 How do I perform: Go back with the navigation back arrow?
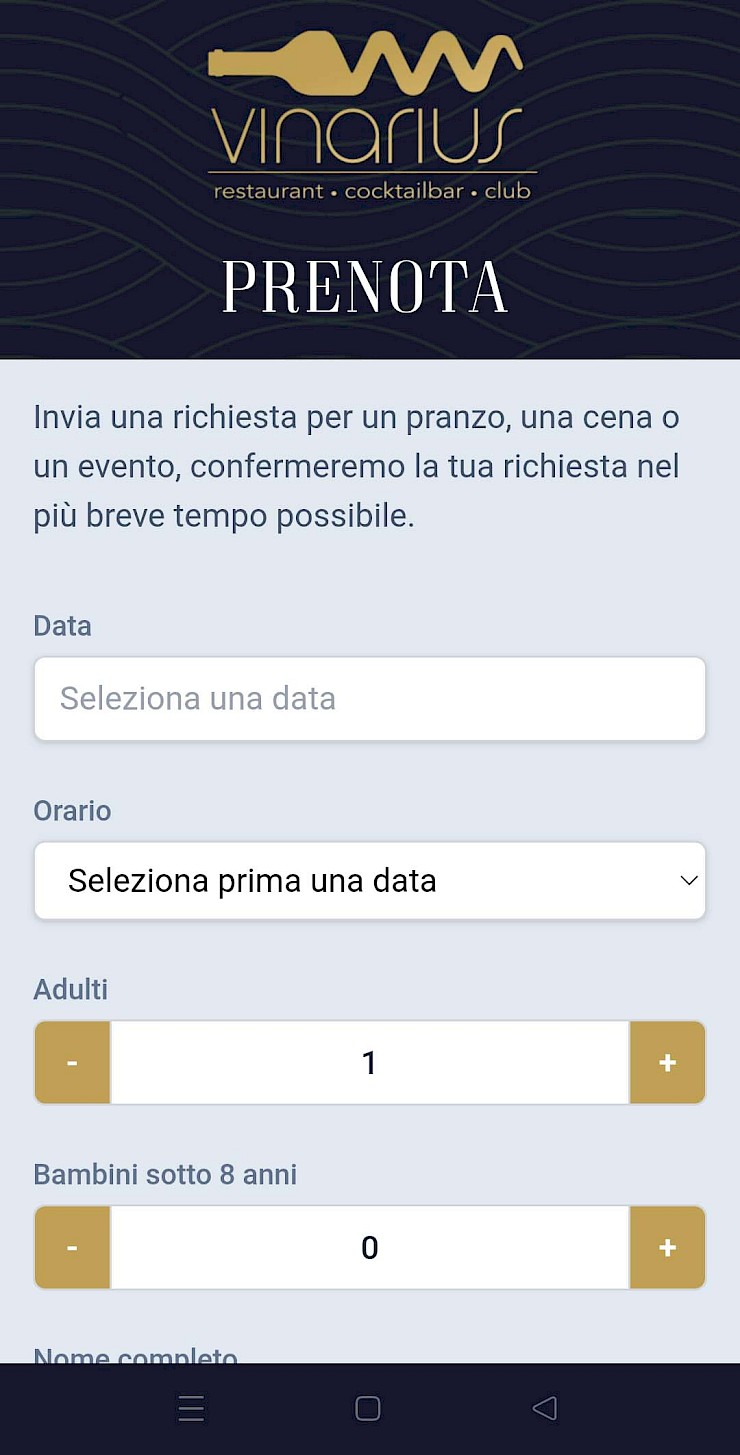point(544,1408)
